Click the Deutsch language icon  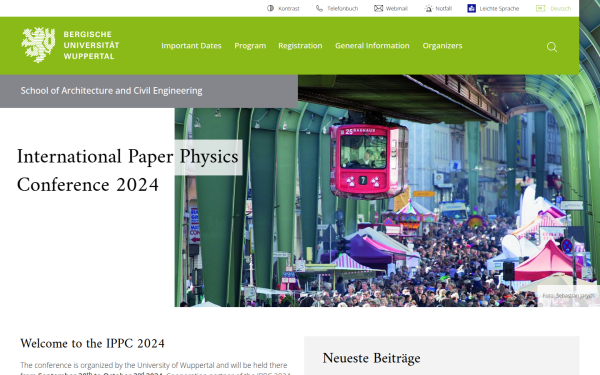(540, 8)
